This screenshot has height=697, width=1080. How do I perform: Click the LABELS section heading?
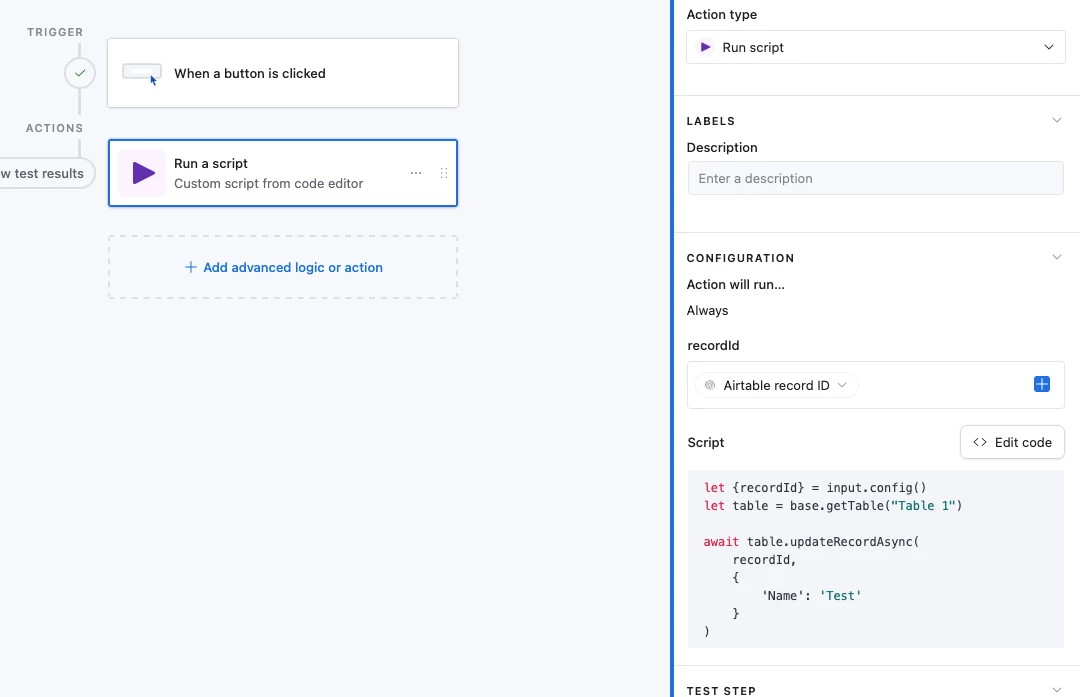(711, 121)
